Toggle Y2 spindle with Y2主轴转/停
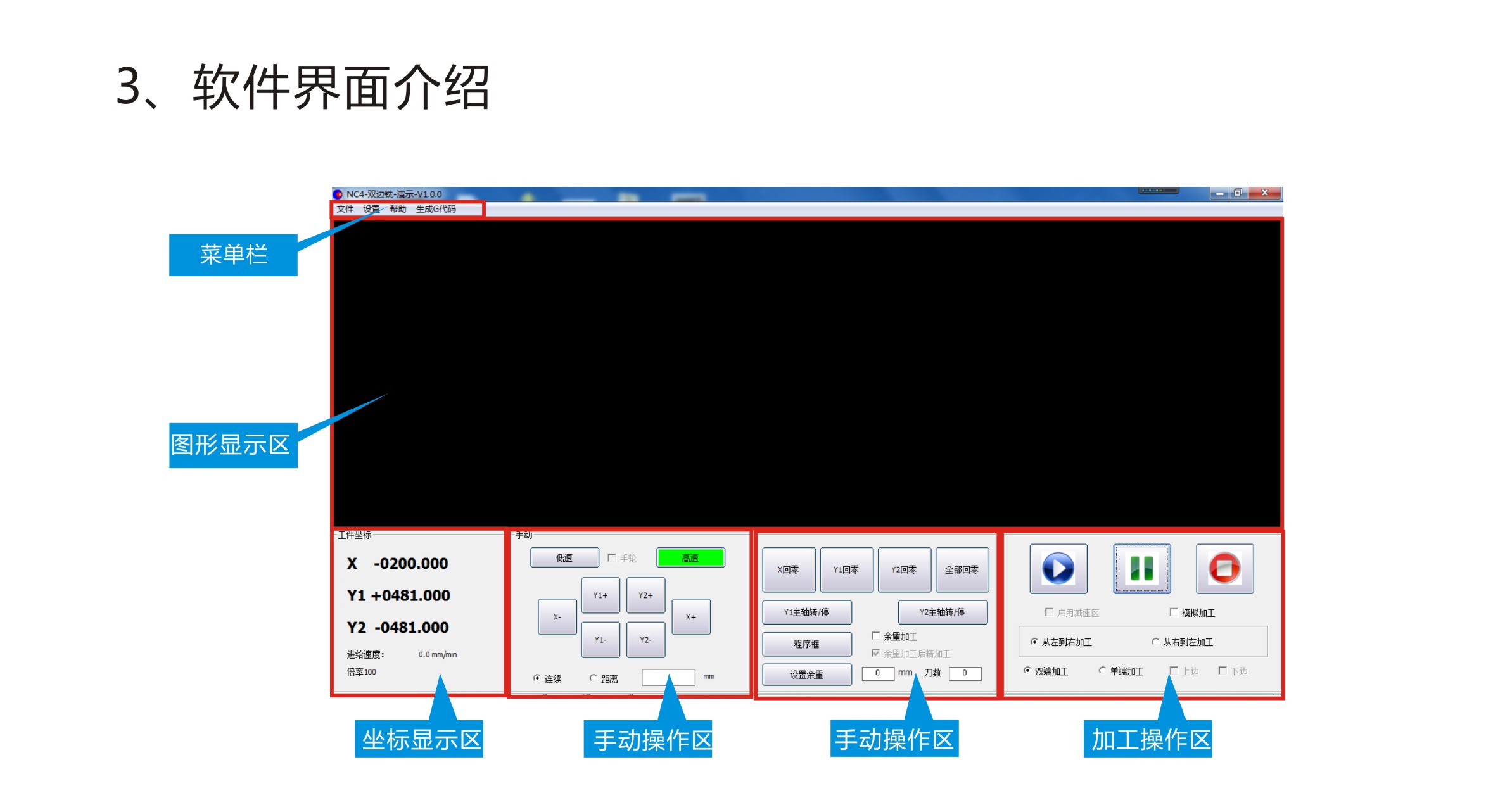1486x812 pixels. coord(943,612)
